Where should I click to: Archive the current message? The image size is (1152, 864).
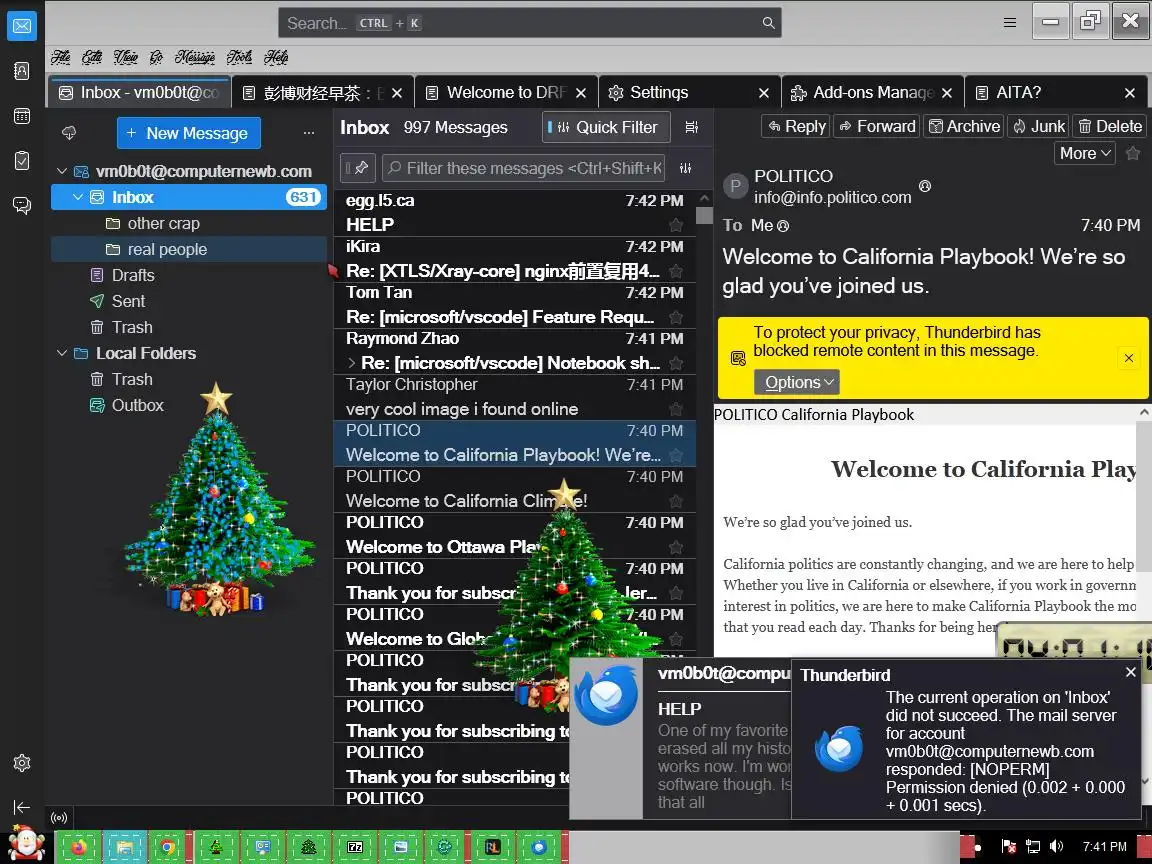(964, 126)
